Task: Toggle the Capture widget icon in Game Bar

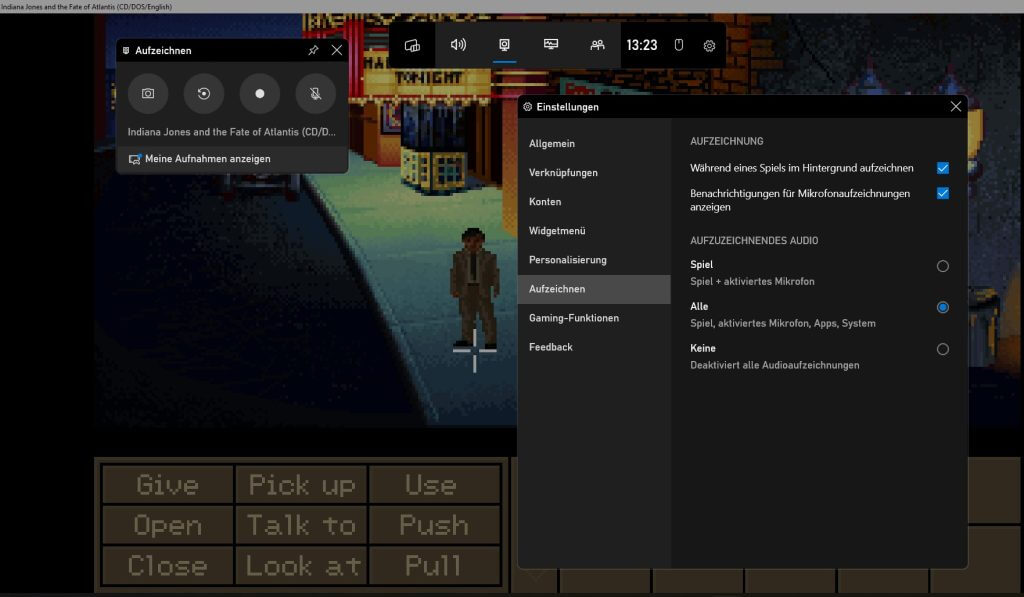Action: pos(504,45)
